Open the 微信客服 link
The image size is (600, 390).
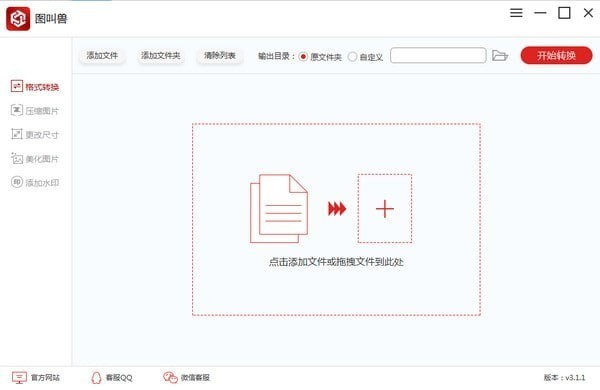195,378
